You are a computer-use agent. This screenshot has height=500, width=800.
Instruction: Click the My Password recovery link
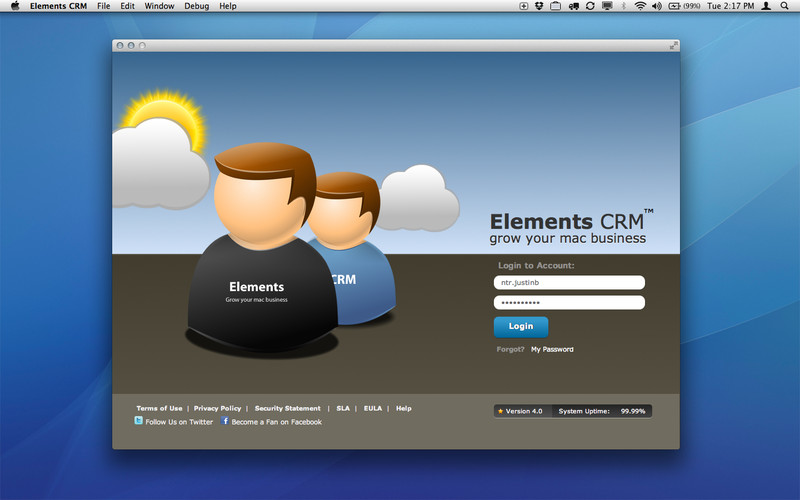click(552, 349)
